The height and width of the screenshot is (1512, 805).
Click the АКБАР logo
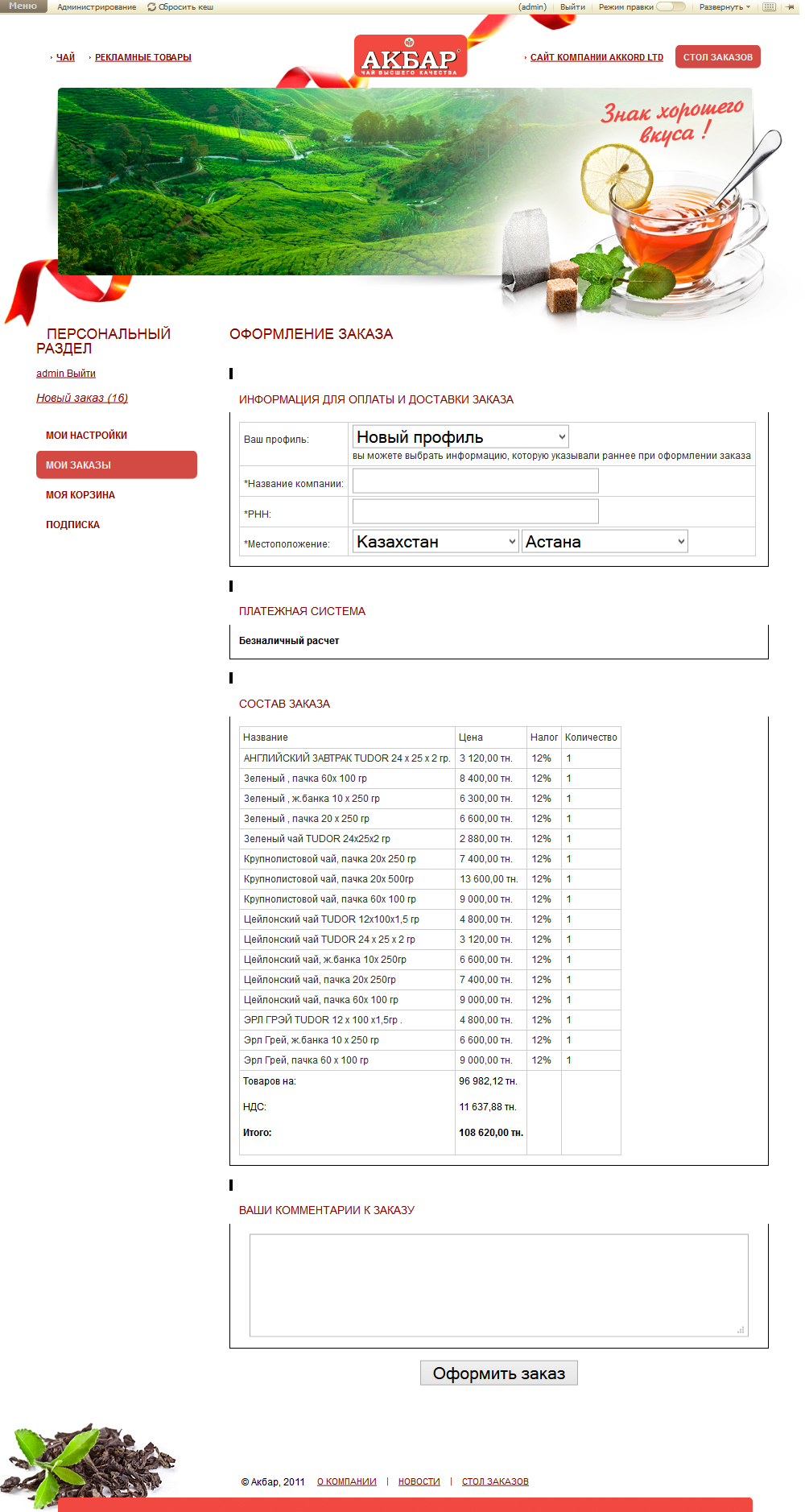[x=411, y=56]
